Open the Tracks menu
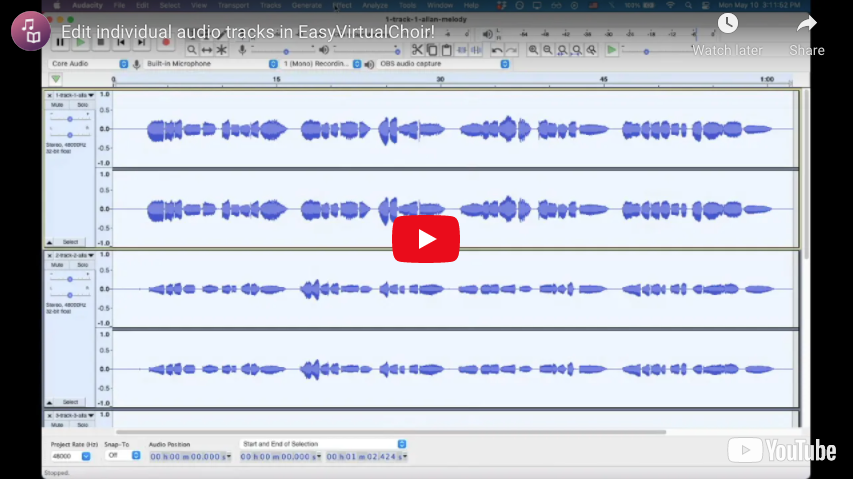This screenshot has height=479, width=853. click(x=270, y=5)
